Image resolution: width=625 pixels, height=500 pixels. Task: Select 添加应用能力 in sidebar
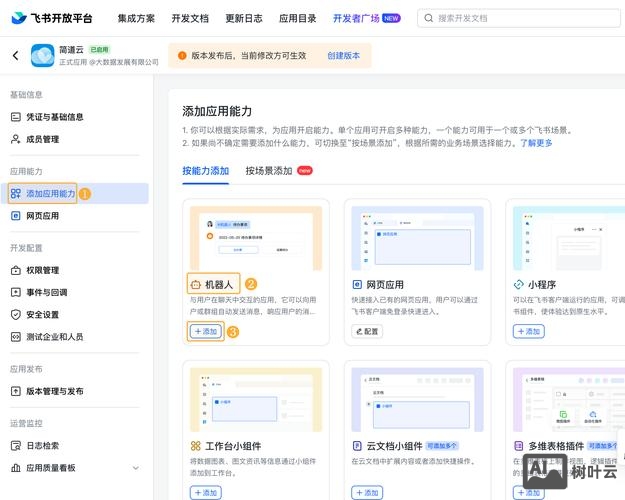75,193
